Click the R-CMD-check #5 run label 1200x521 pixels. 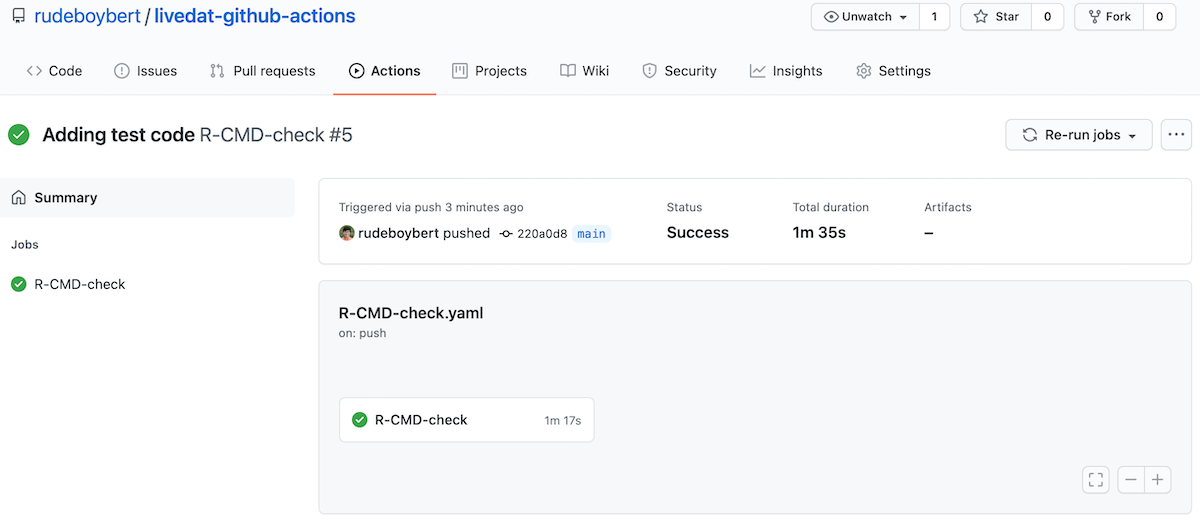click(x=276, y=135)
